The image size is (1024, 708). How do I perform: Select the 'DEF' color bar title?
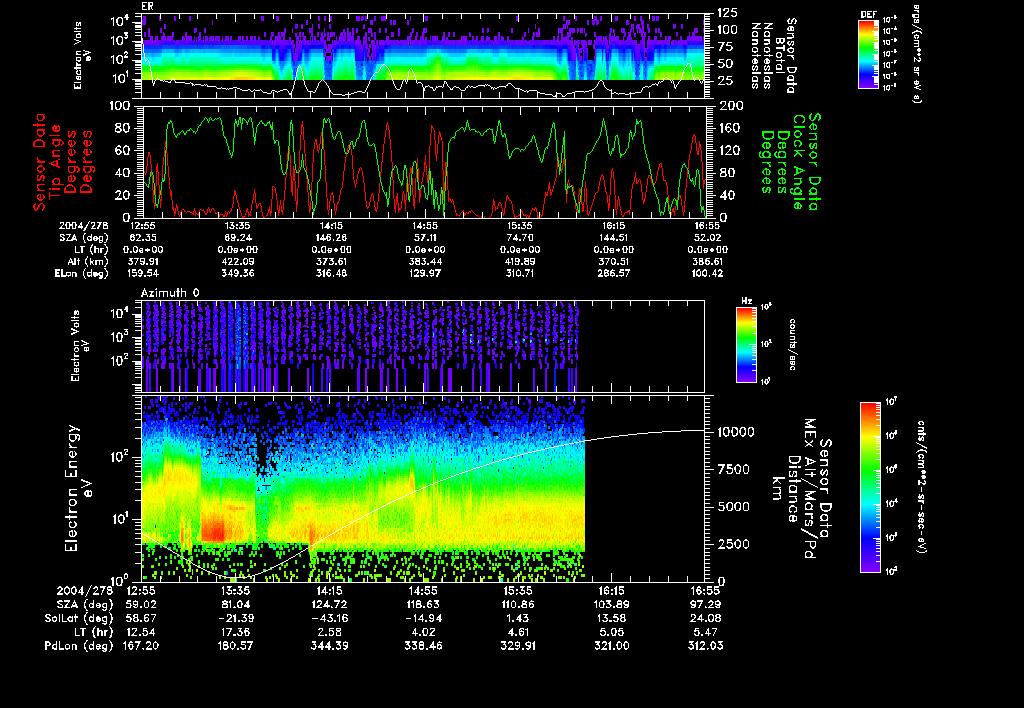pos(868,14)
